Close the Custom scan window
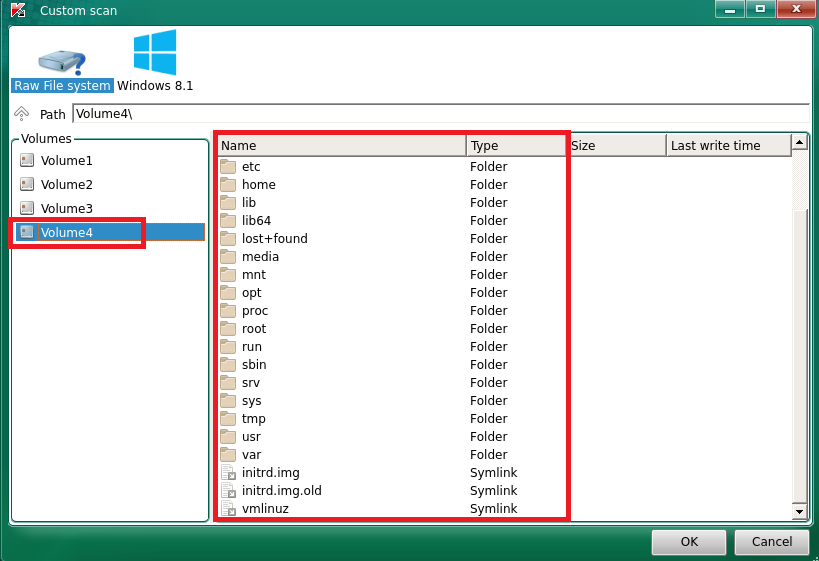819x561 pixels. point(796,9)
